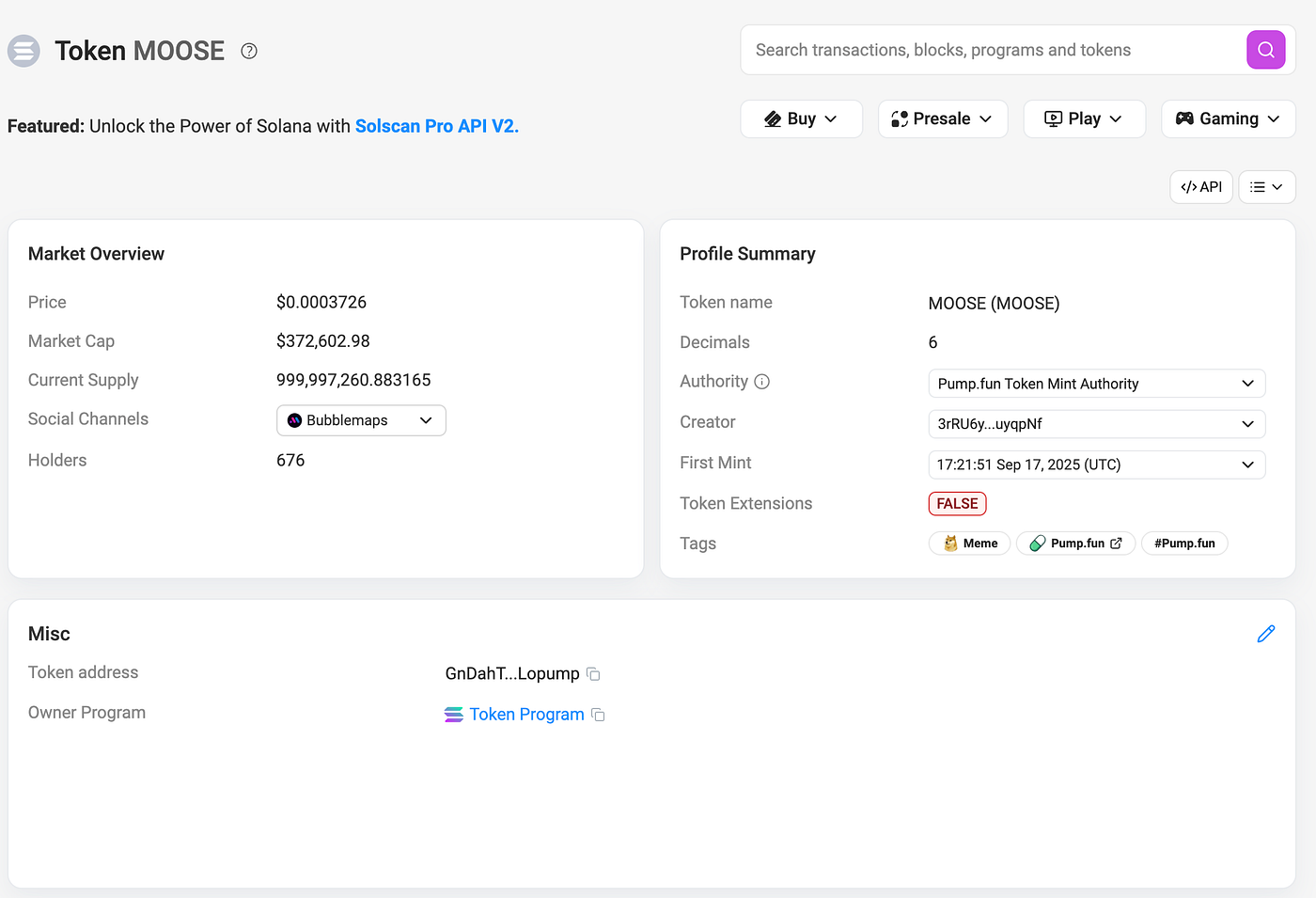Click the Token Program Solana icon
1316x898 pixels.
tap(454, 715)
